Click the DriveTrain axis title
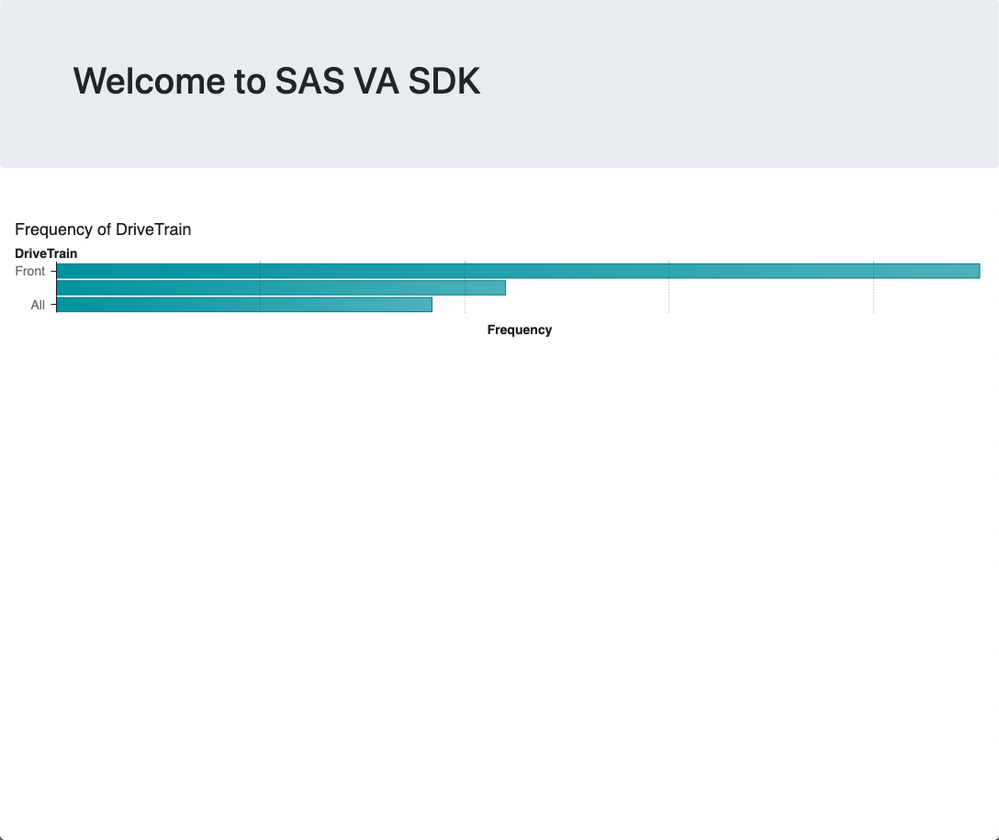Image resolution: width=999 pixels, height=840 pixels. (45, 253)
